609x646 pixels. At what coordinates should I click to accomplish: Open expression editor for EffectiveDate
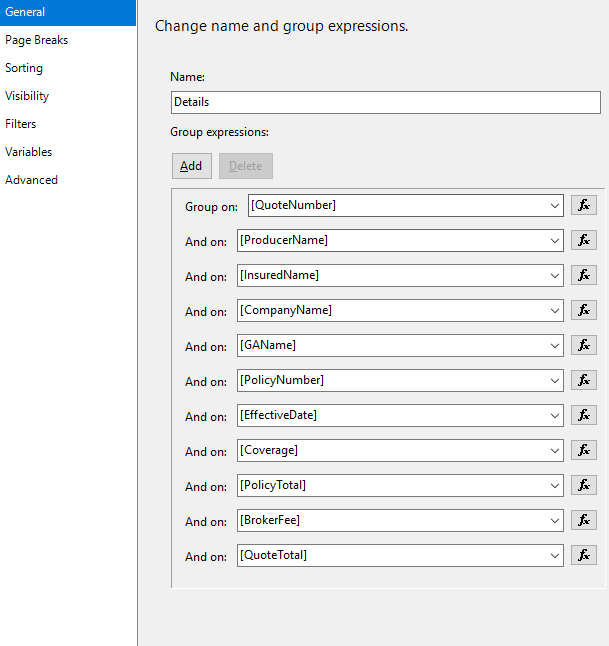(x=584, y=415)
